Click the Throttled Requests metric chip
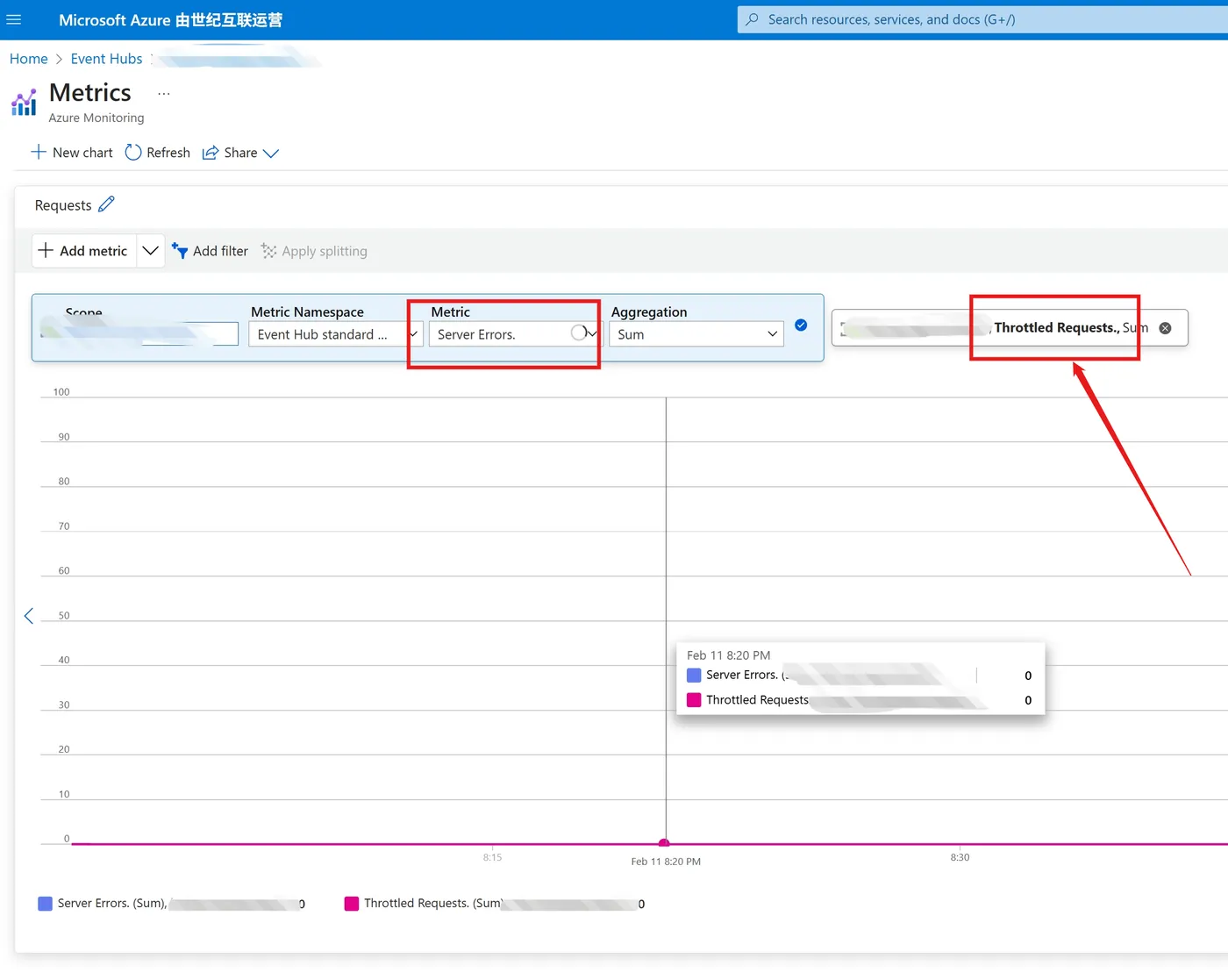This screenshot has height=980, width=1228. [1010, 328]
